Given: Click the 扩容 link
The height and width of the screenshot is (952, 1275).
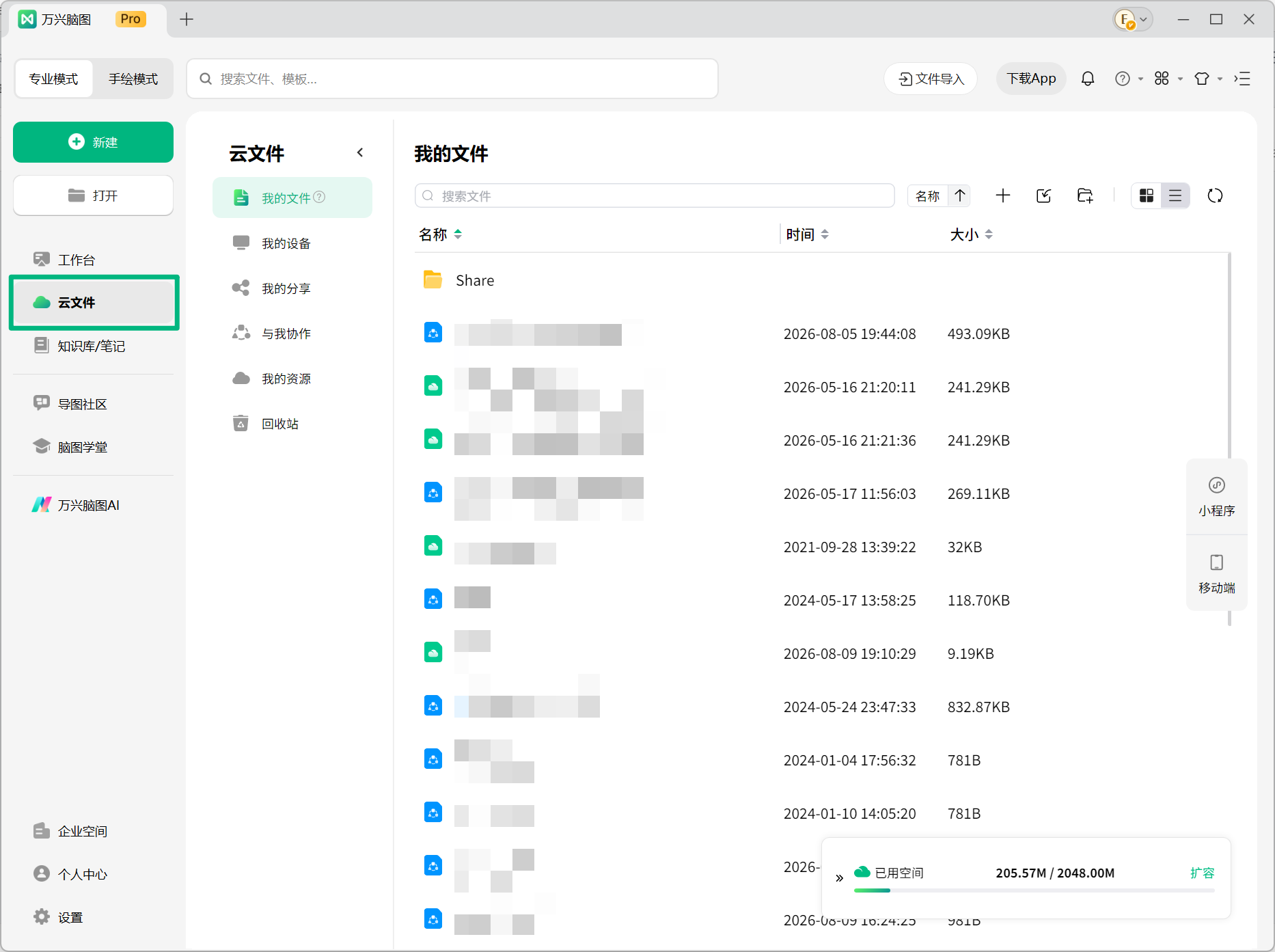Looking at the screenshot, I should point(1202,873).
